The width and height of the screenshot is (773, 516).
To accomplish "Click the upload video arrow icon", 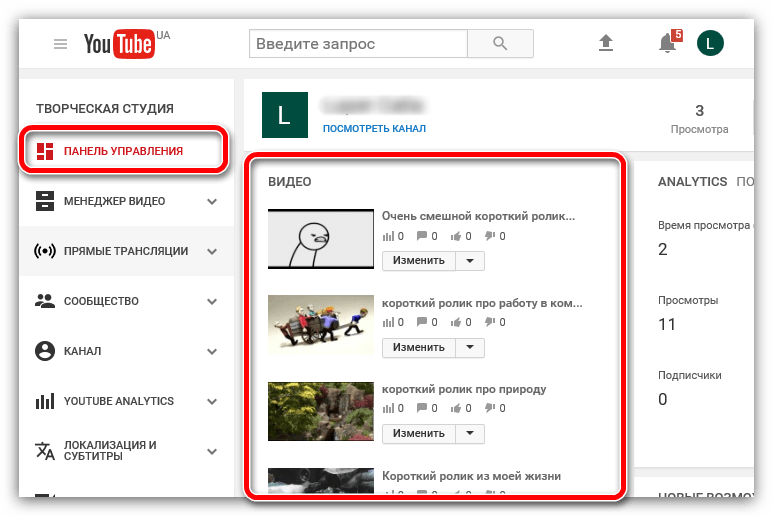I will click(x=605, y=43).
